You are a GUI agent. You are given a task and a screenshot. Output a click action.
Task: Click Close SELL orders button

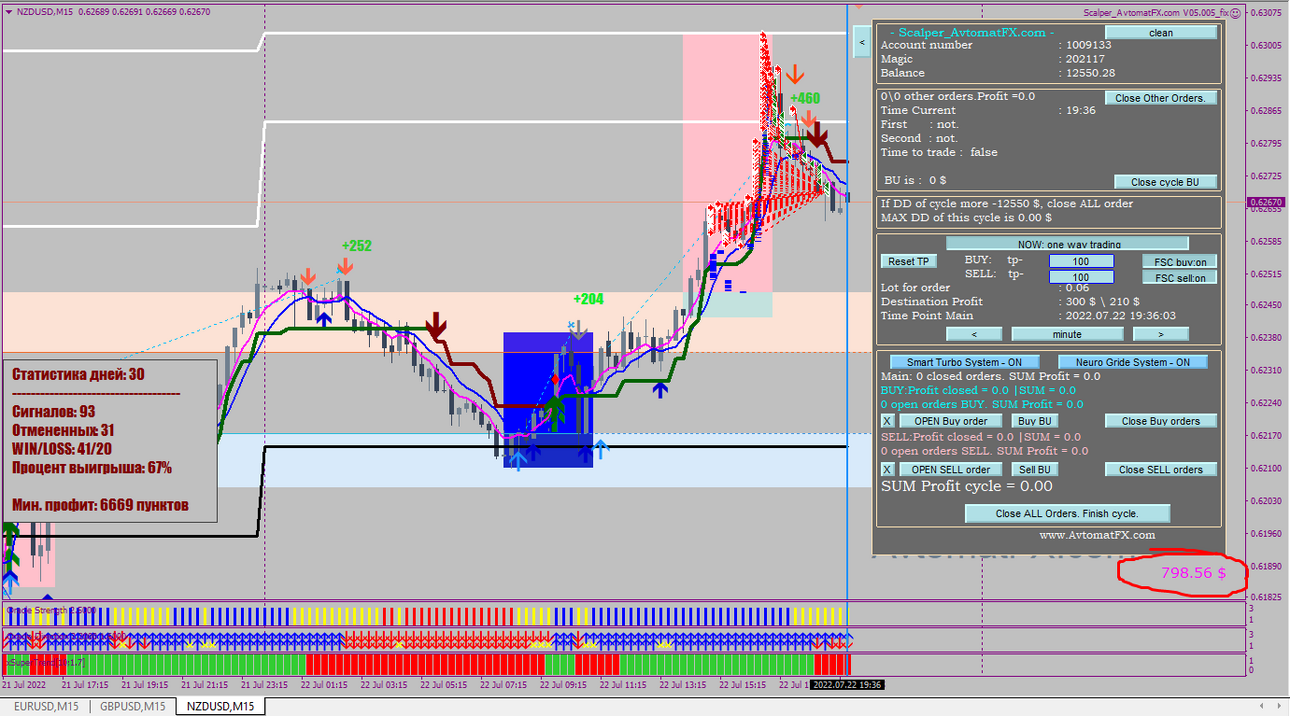1161,469
